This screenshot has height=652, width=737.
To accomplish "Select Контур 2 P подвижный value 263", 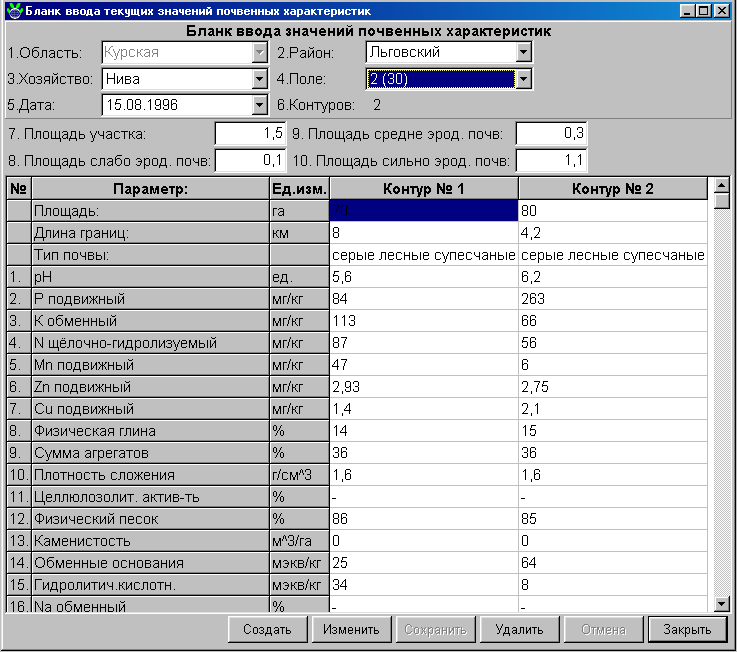I will coord(613,299).
